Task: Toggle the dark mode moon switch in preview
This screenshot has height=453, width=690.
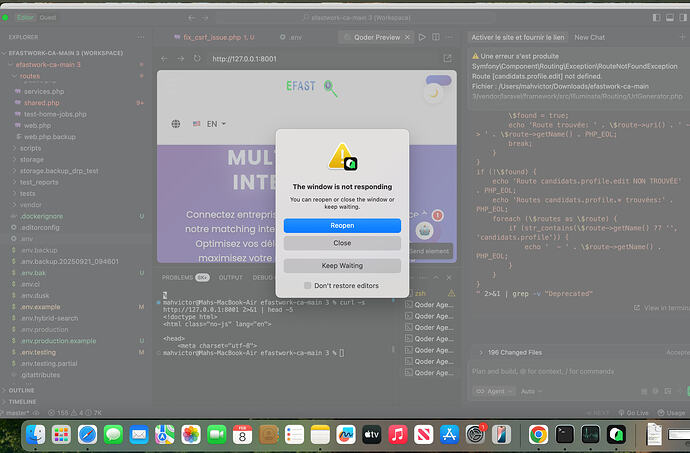Action: (x=434, y=92)
